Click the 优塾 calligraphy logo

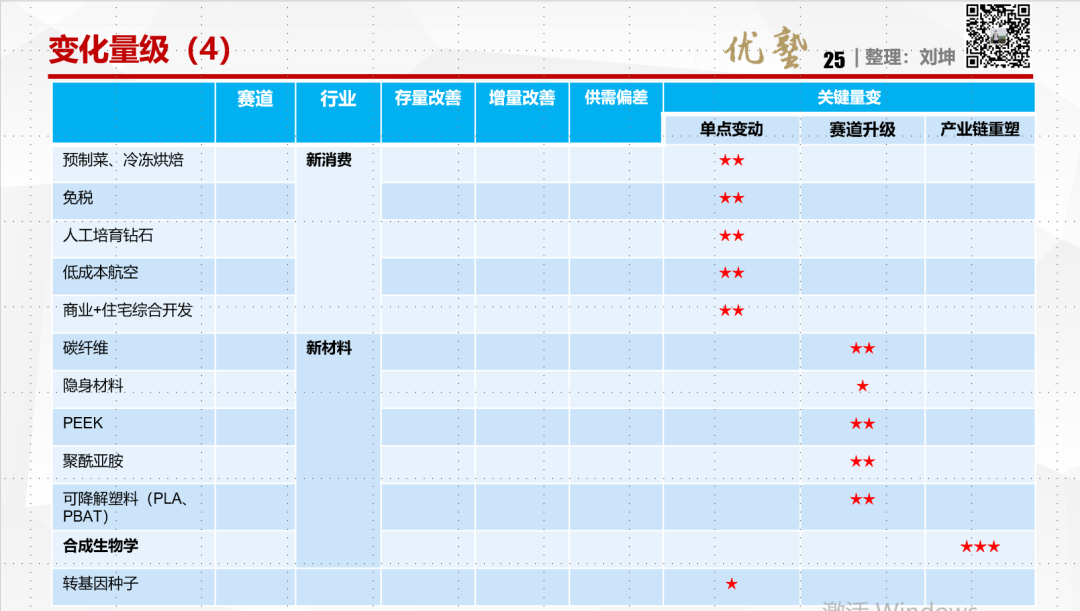coord(766,48)
